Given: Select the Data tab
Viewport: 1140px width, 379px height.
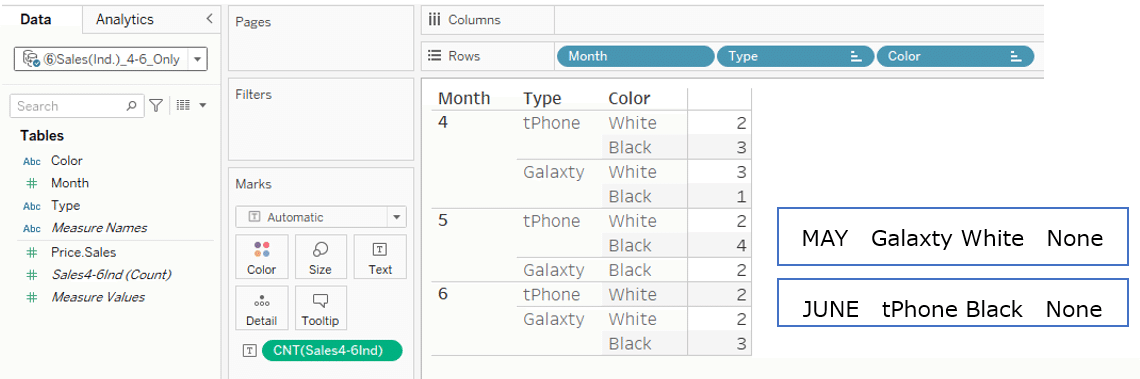Looking at the screenshot, I should tap(36, 20).
